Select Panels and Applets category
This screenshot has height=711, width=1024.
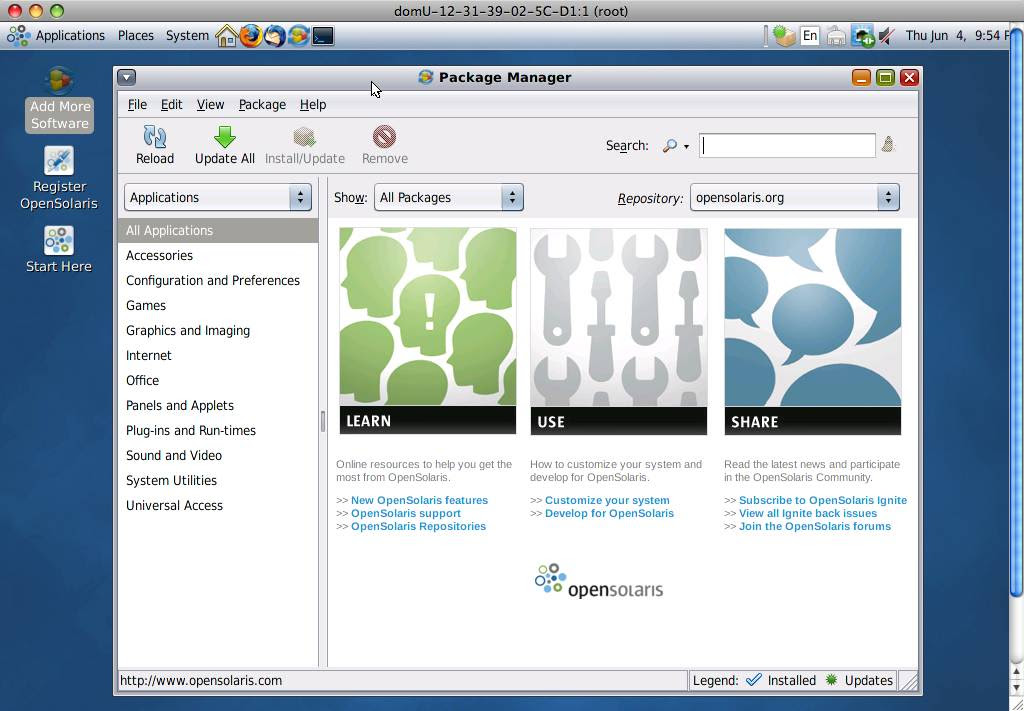point(218,405)
